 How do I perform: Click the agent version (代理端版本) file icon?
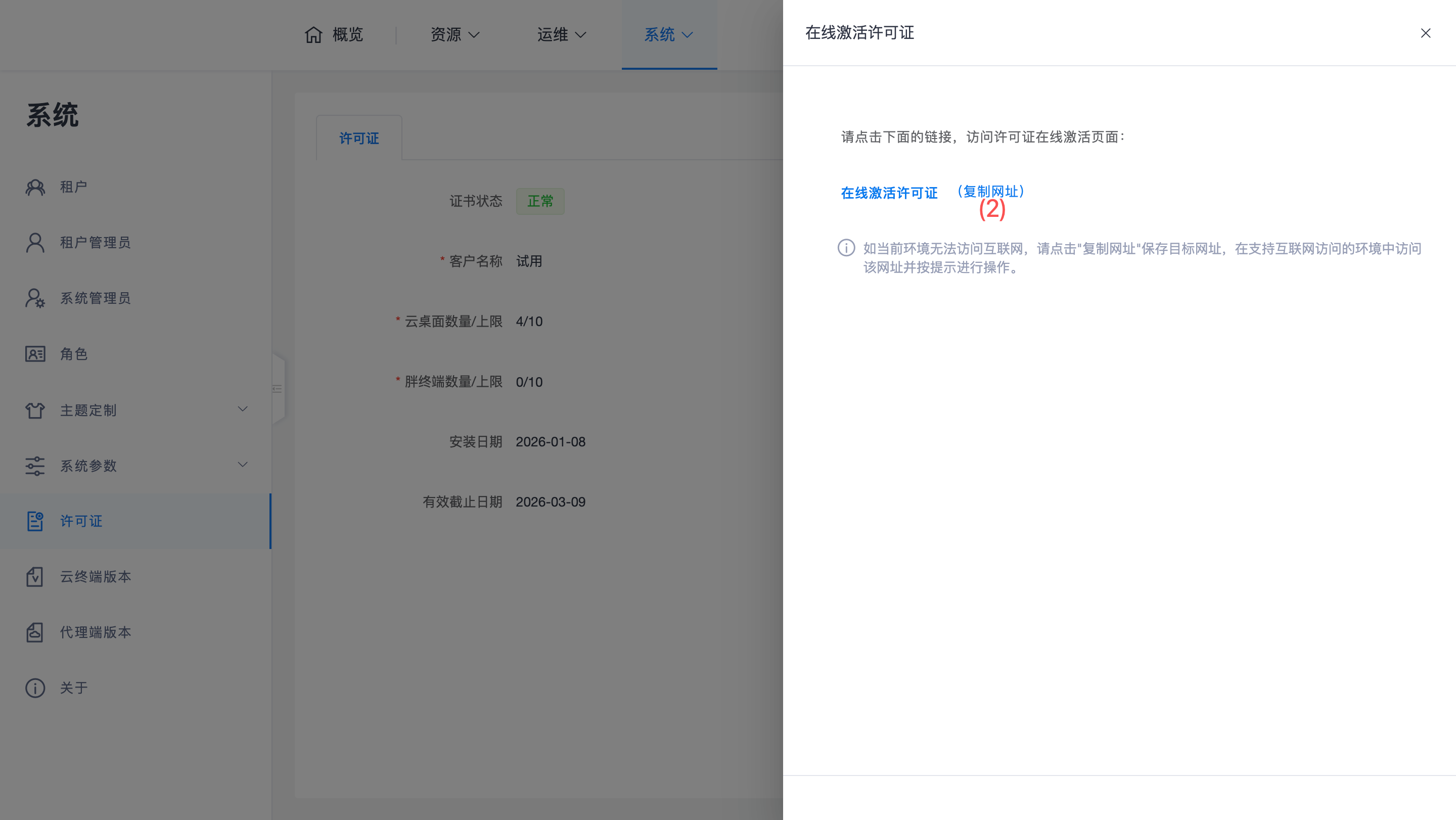tap(35, 632)
